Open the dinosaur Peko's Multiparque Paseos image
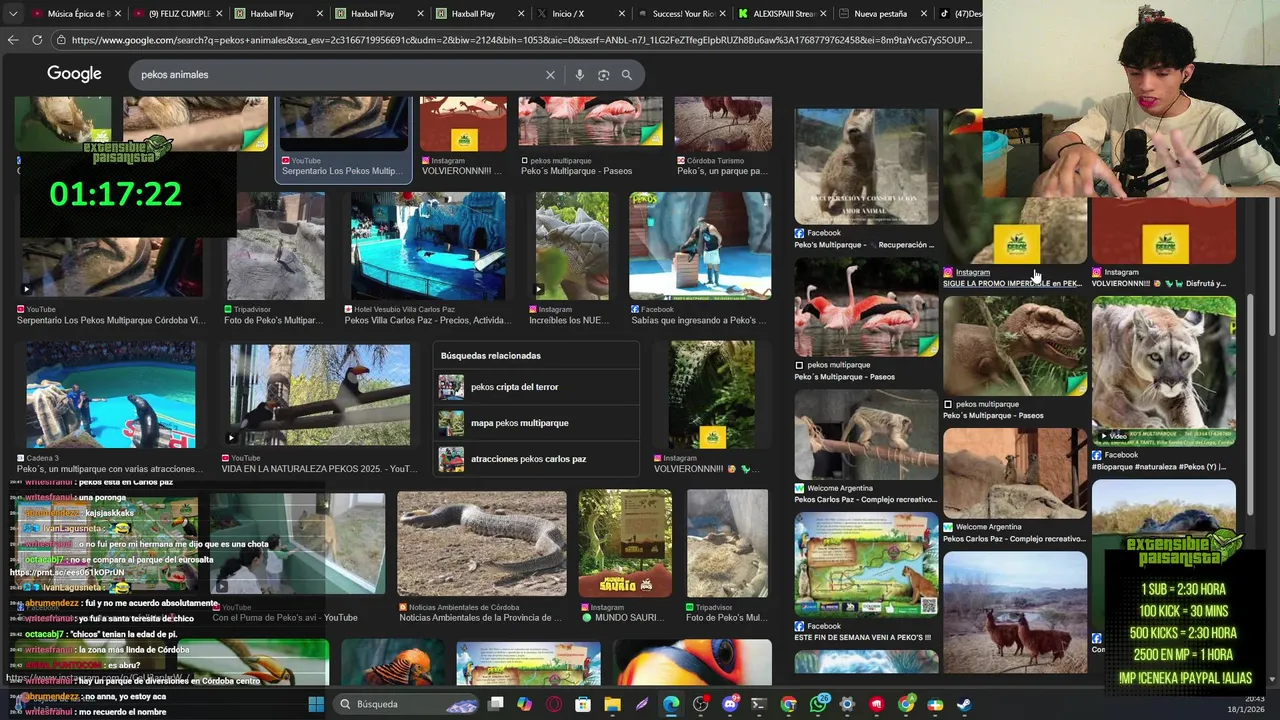This screenshot has width=1280, height=720. (x=1014, y=346)
